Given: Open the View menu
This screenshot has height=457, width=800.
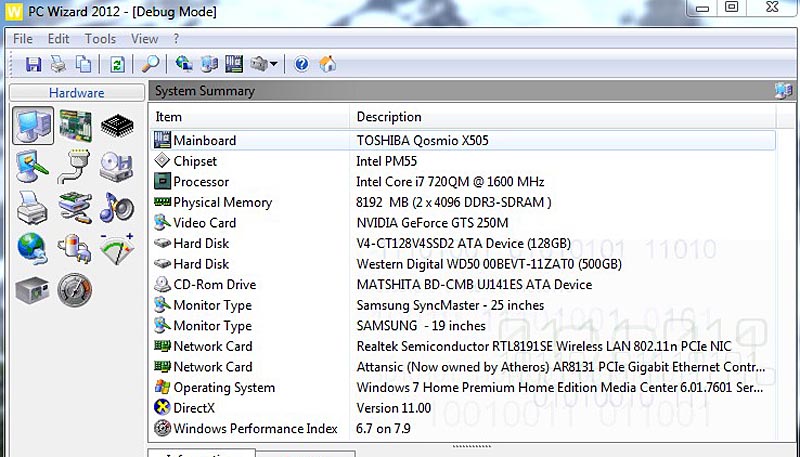Looking at the screenshot, I should pos(145,39).
